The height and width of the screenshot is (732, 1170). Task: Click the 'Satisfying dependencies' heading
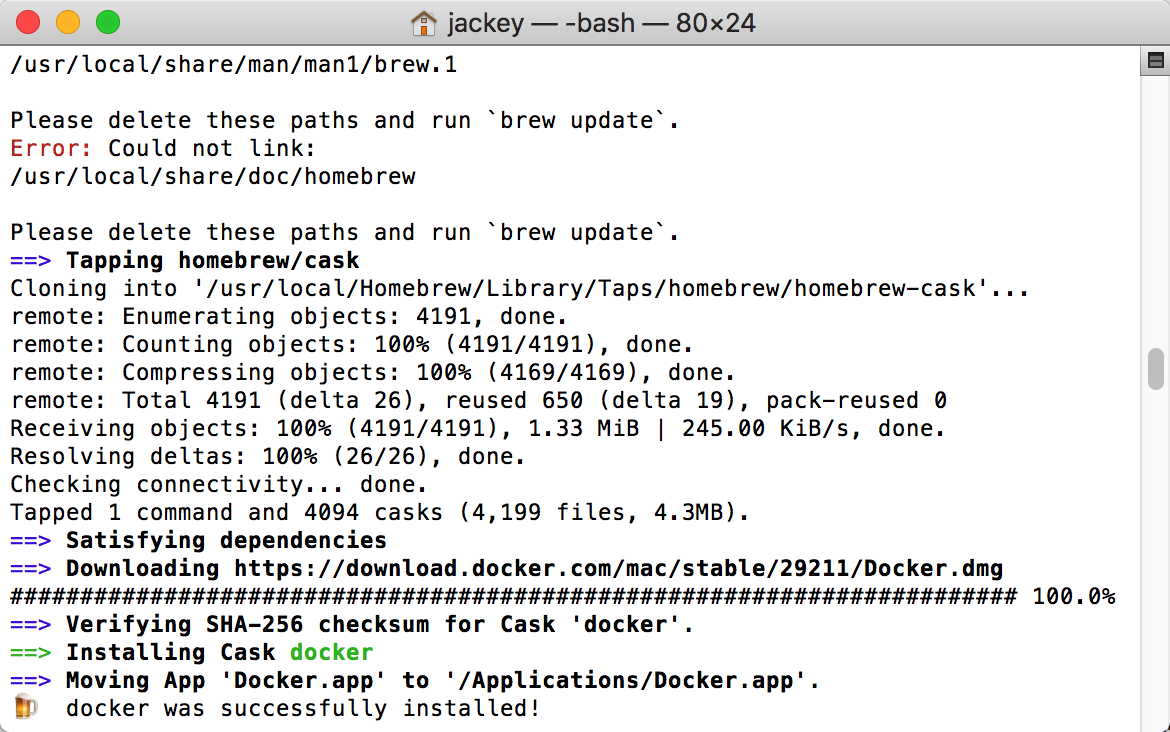coord(226,540)
